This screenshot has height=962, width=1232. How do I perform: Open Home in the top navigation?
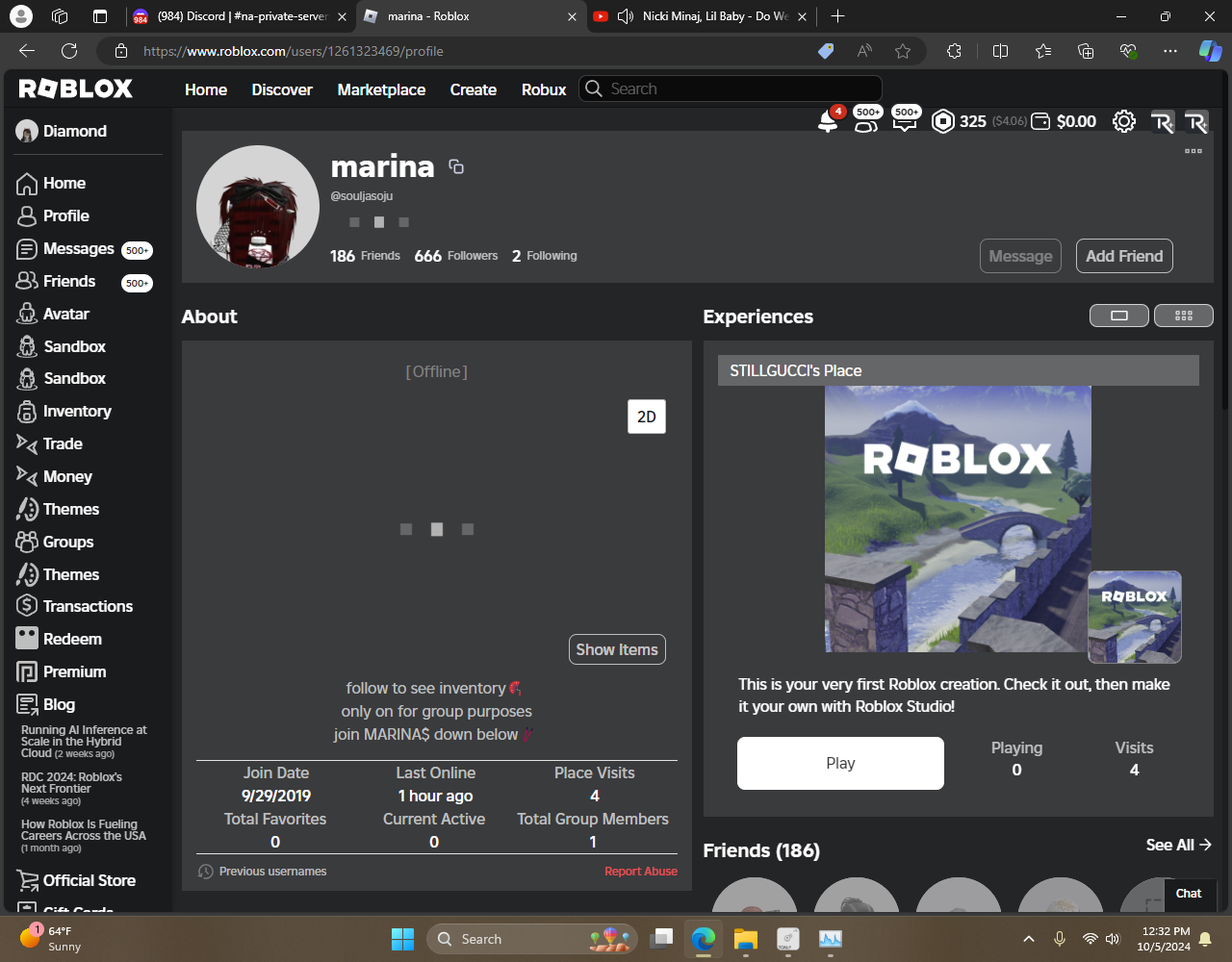206,89
